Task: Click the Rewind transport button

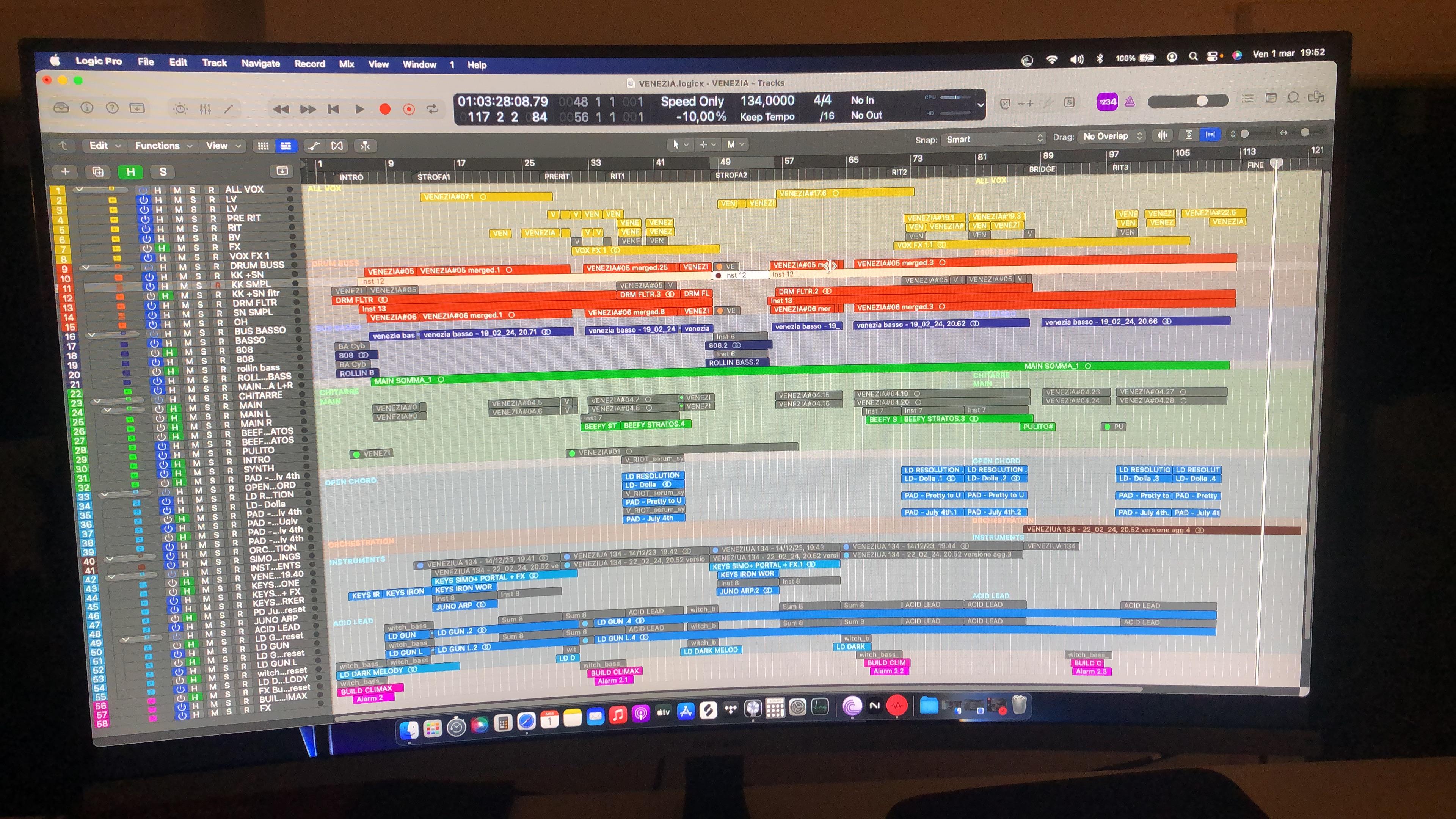Action: tap(280, 109)
